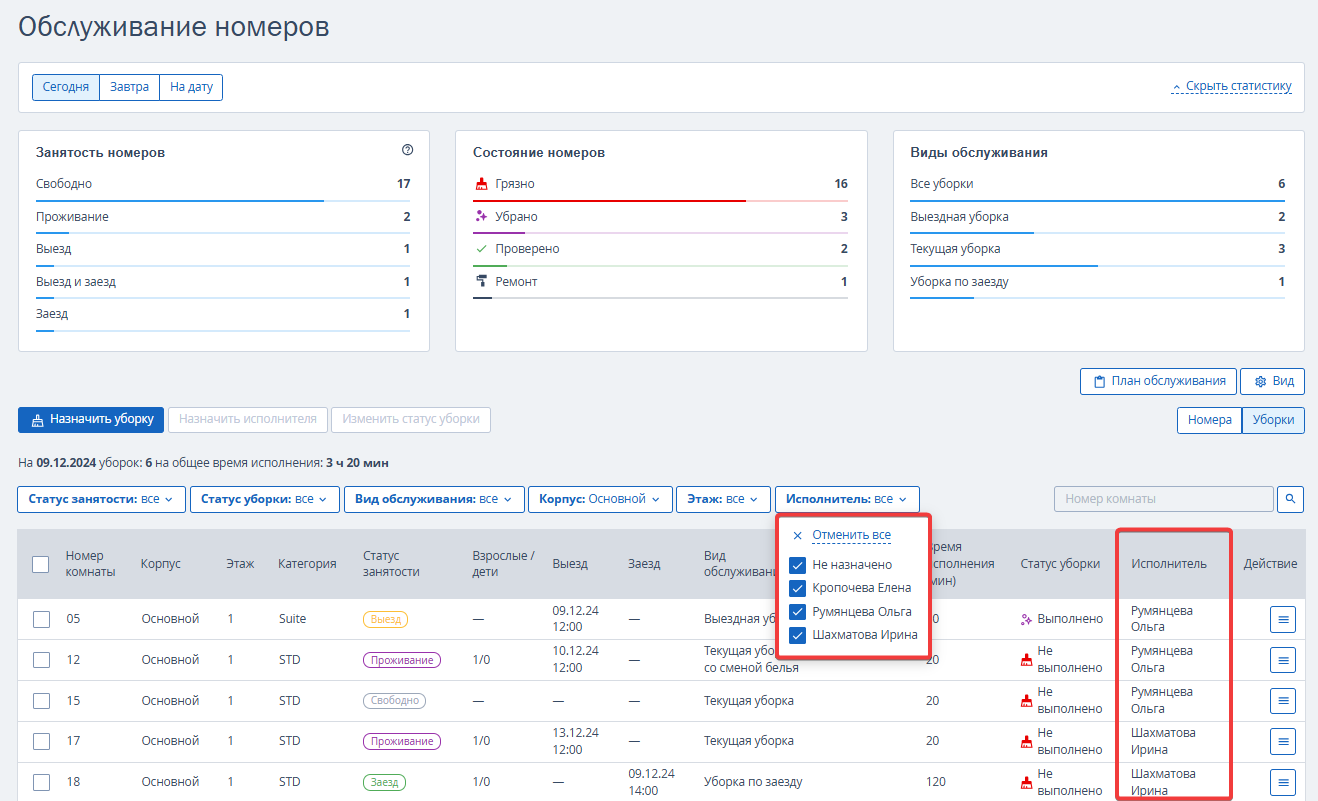Click the Статус уборки column header
This screenshot has height=801, width=1318.
[x=1060, y=564]
